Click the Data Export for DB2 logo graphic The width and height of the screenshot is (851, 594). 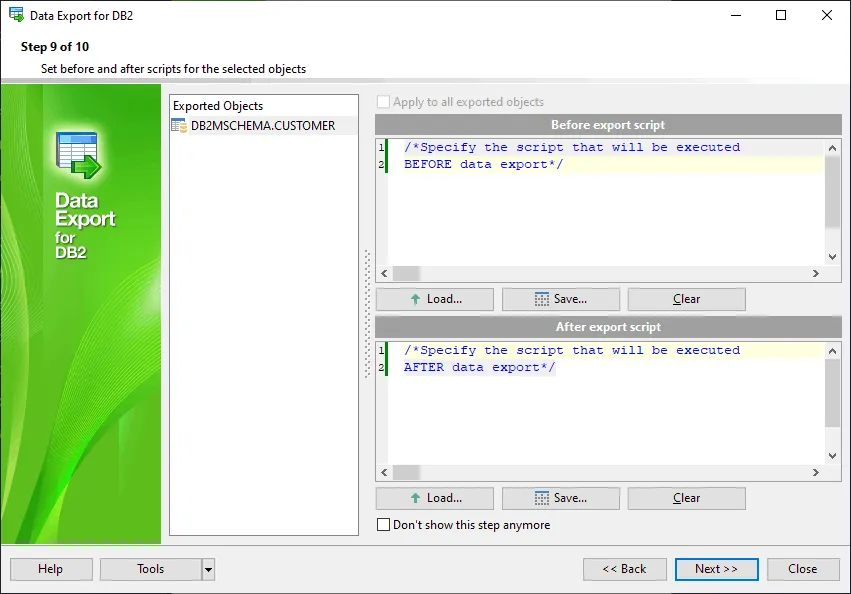pyautogui.click(x=79, y=155)
